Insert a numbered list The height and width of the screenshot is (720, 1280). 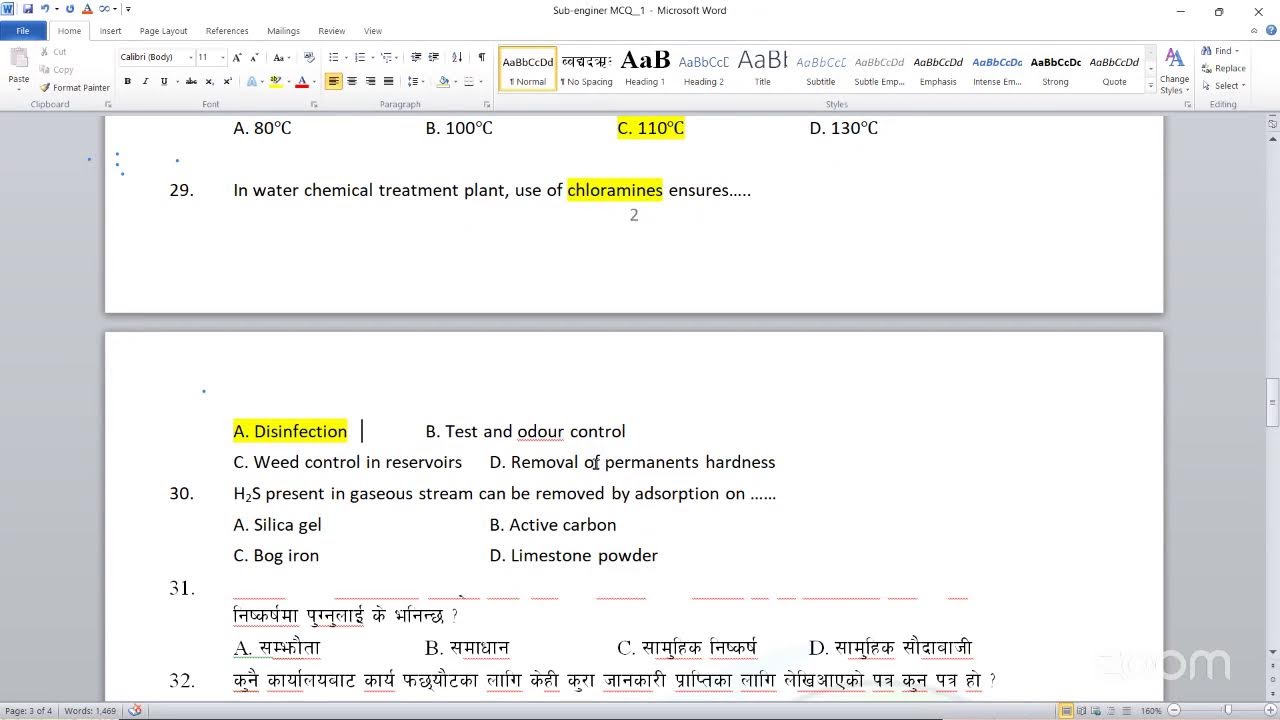(361, 57)
